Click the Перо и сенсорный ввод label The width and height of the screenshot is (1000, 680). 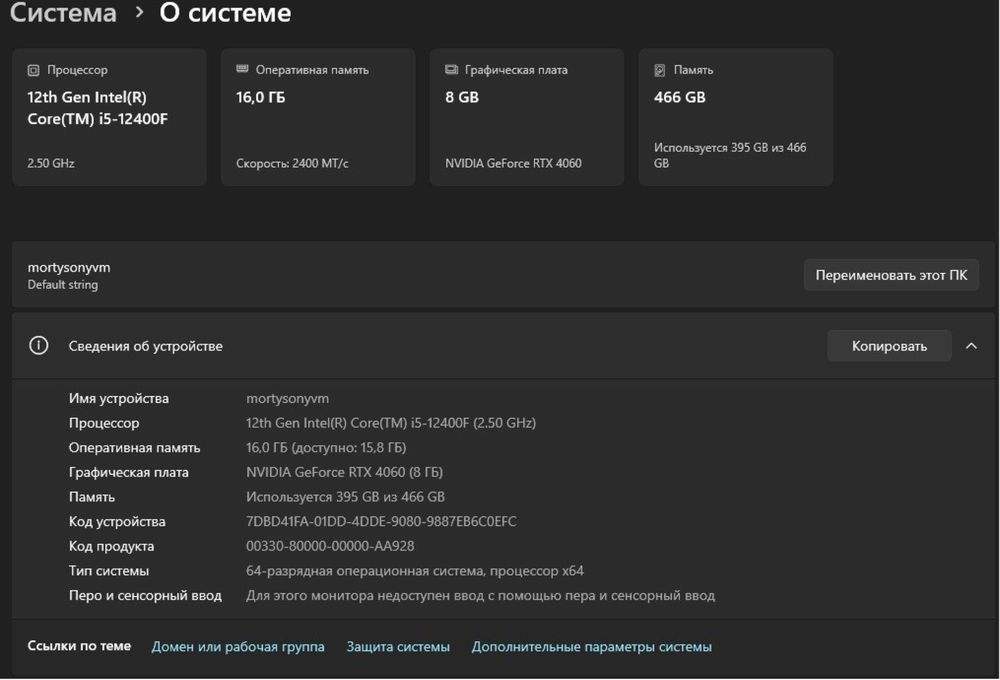145,596
